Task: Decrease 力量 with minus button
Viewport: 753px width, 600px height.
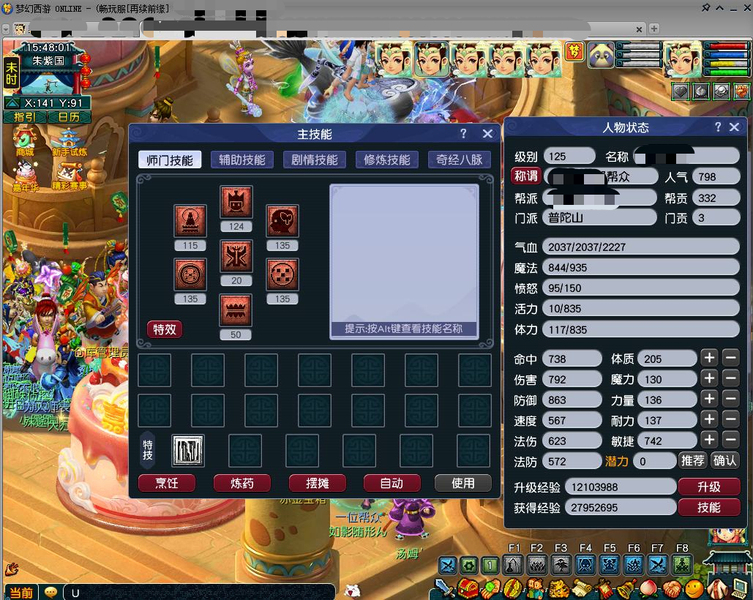Action: click(730, 399)
